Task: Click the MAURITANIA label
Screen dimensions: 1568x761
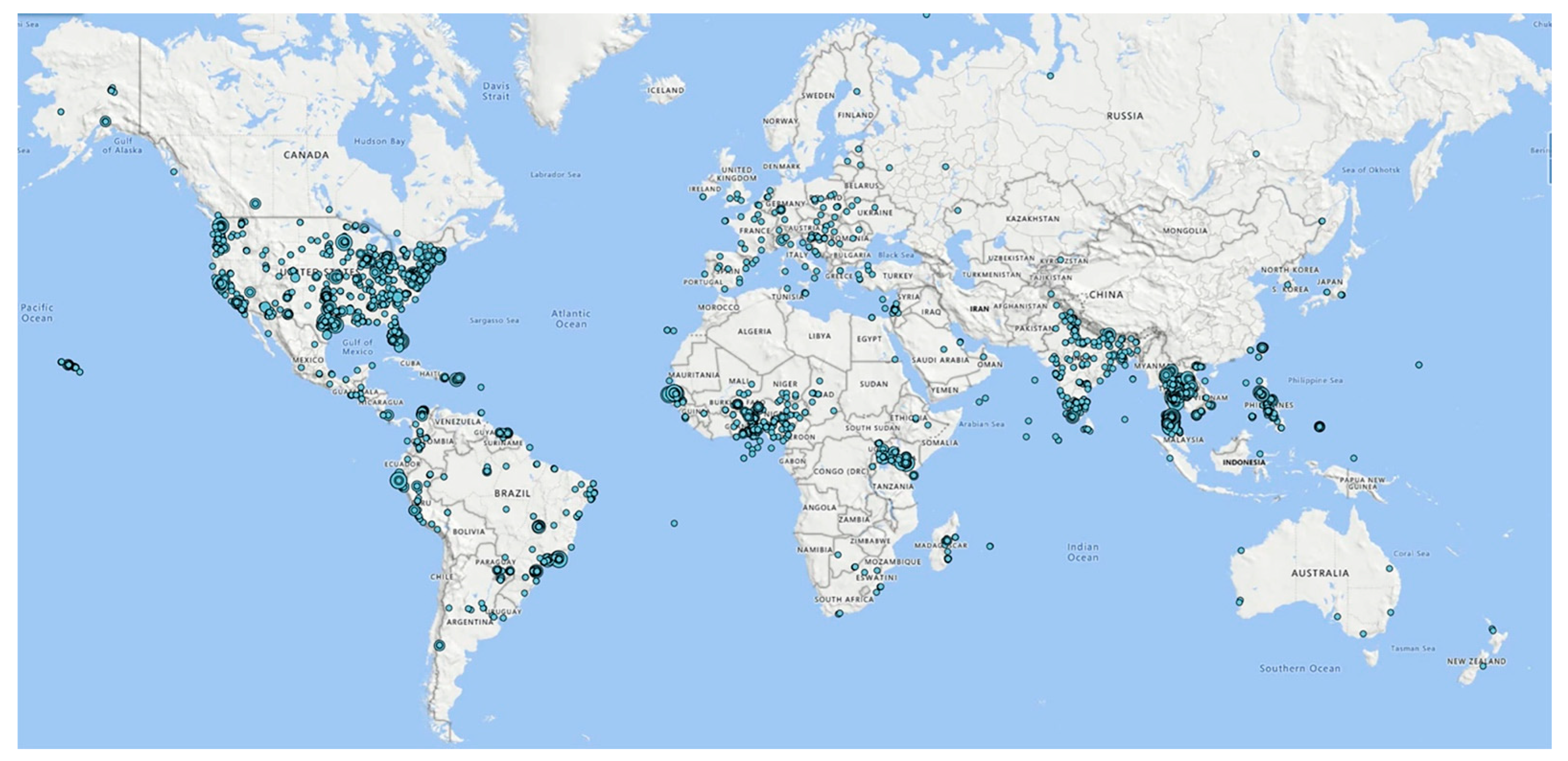Action: tap(694, 375)
